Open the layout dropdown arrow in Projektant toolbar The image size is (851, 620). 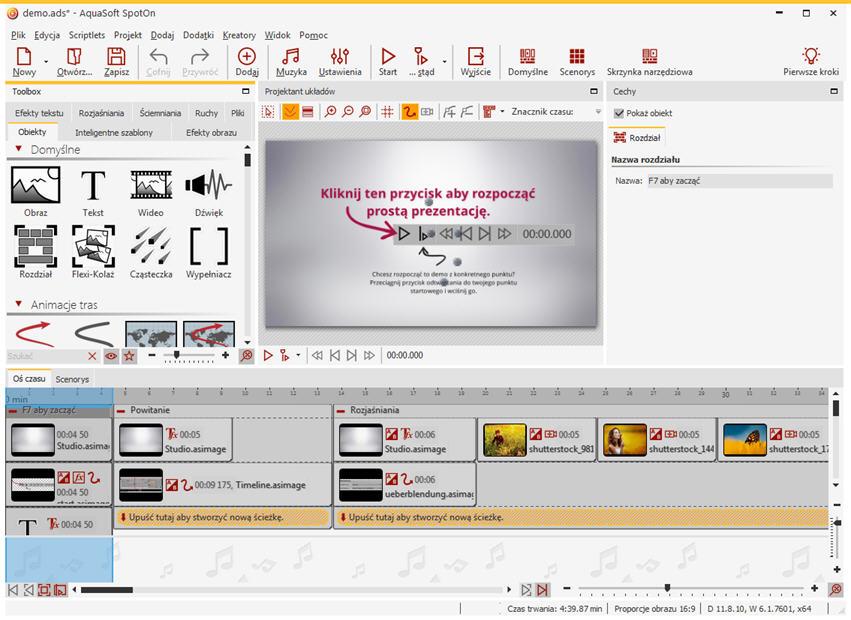click(502, 112)
